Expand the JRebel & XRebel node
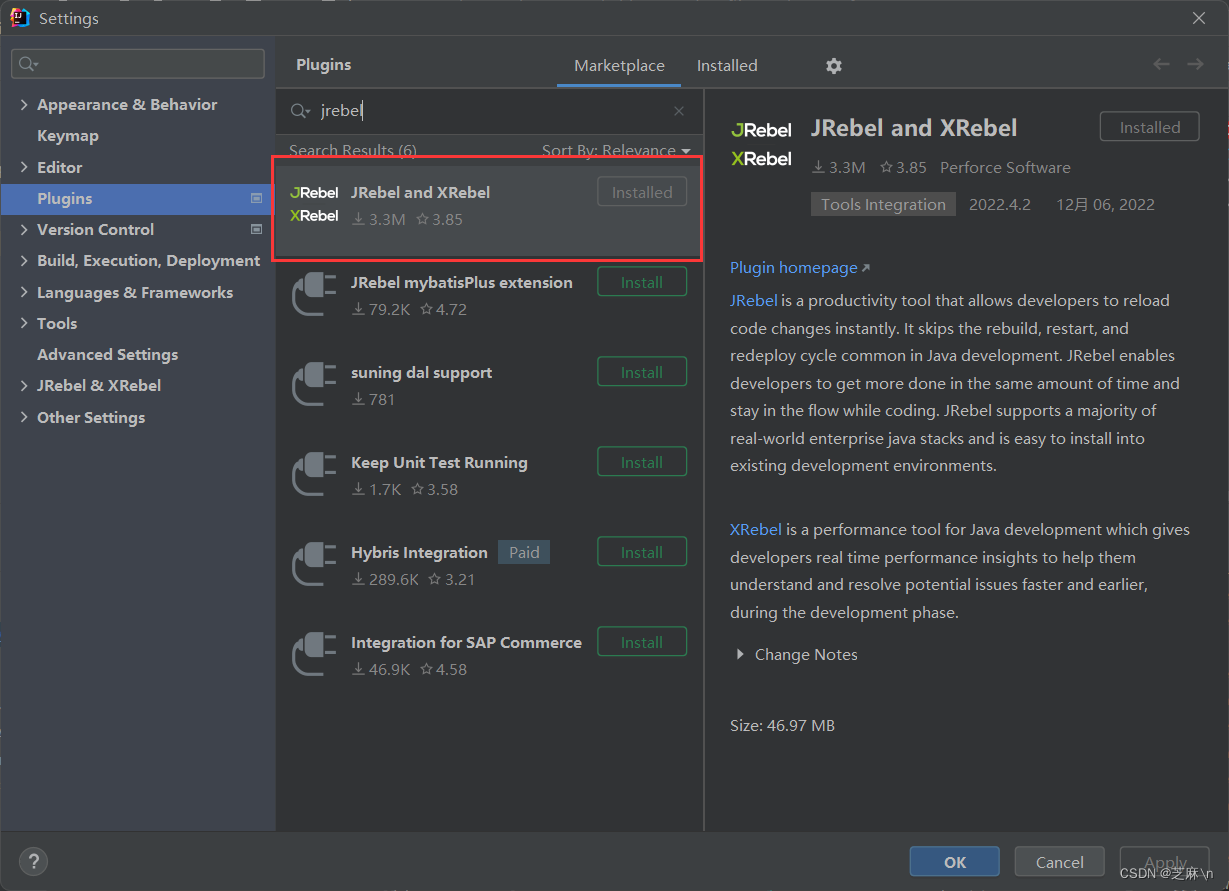 24,385
